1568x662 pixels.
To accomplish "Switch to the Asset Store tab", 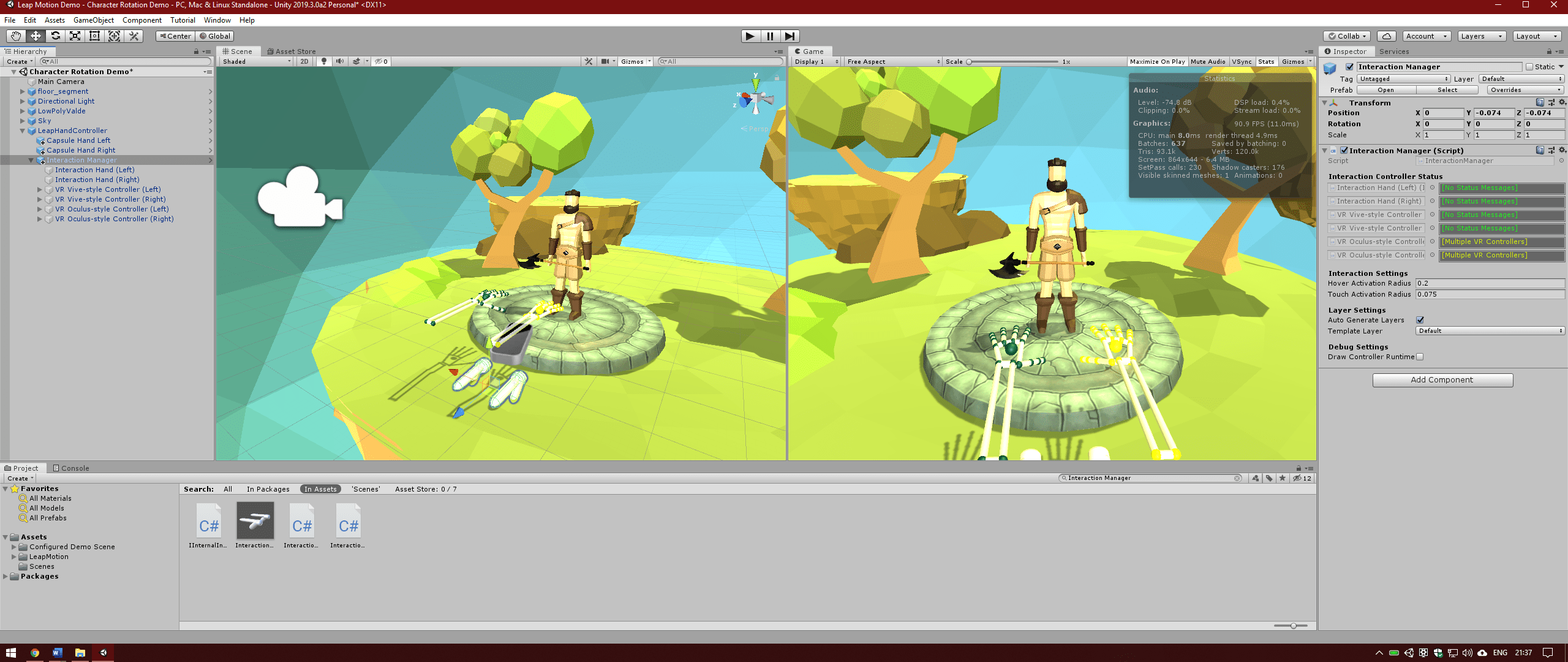I will (x=292, y=51).
